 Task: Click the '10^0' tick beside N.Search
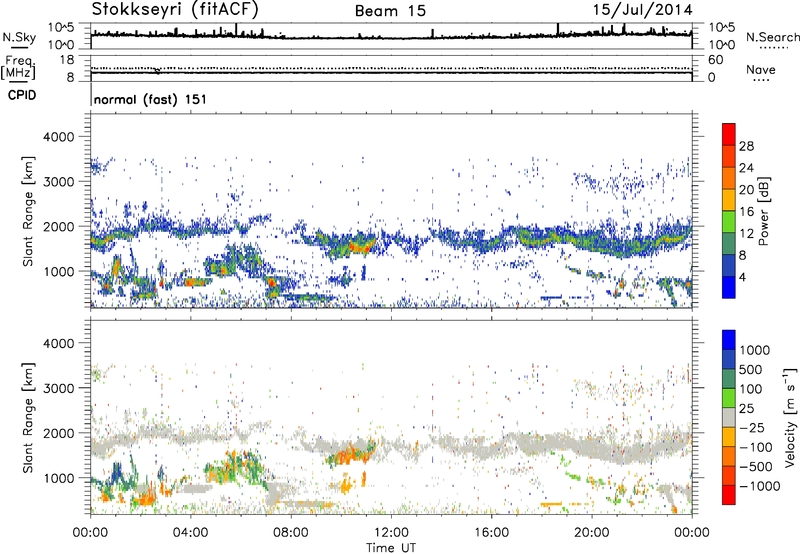tap(721, 44)
